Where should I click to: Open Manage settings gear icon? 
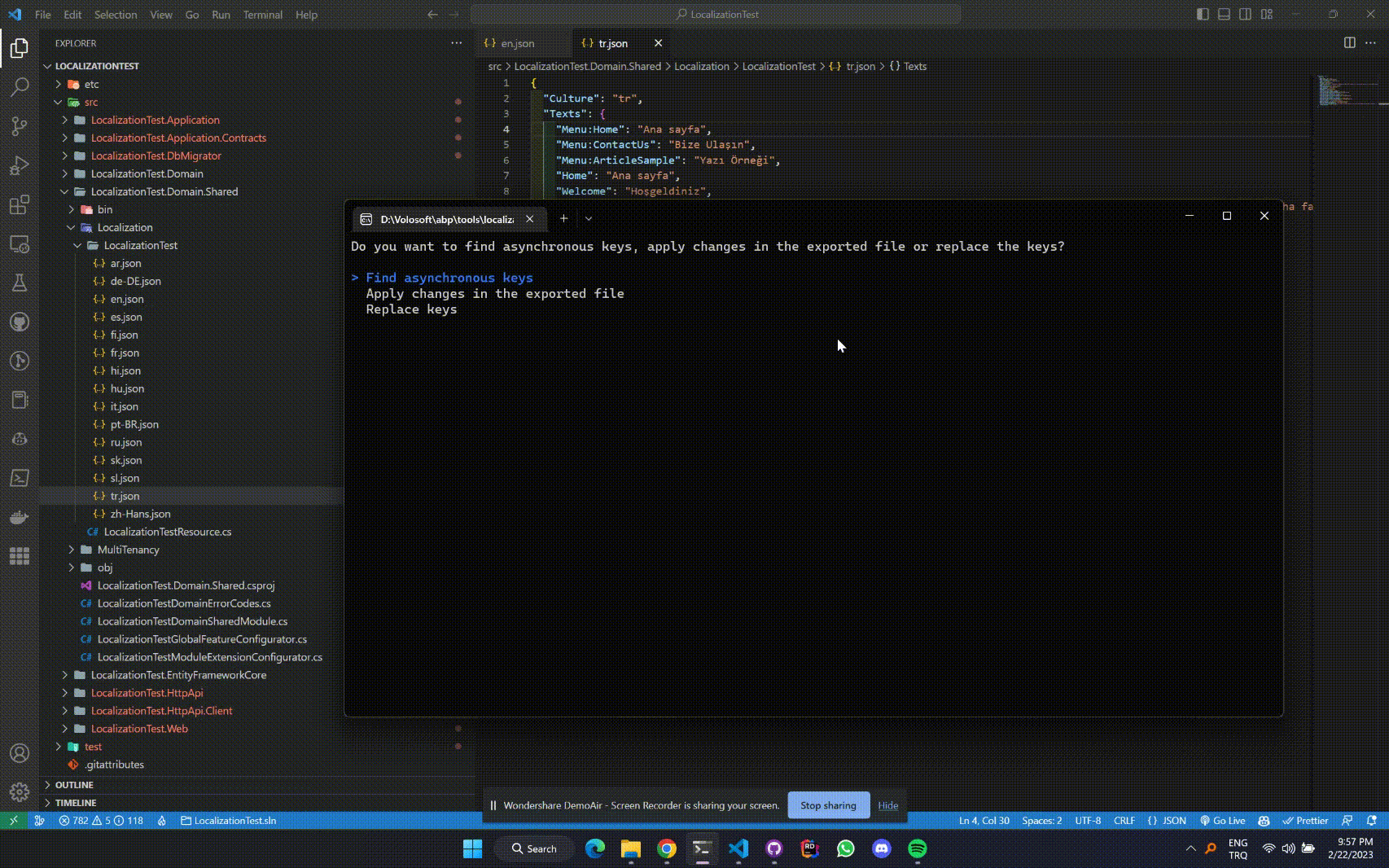click(x=20, y=791)
